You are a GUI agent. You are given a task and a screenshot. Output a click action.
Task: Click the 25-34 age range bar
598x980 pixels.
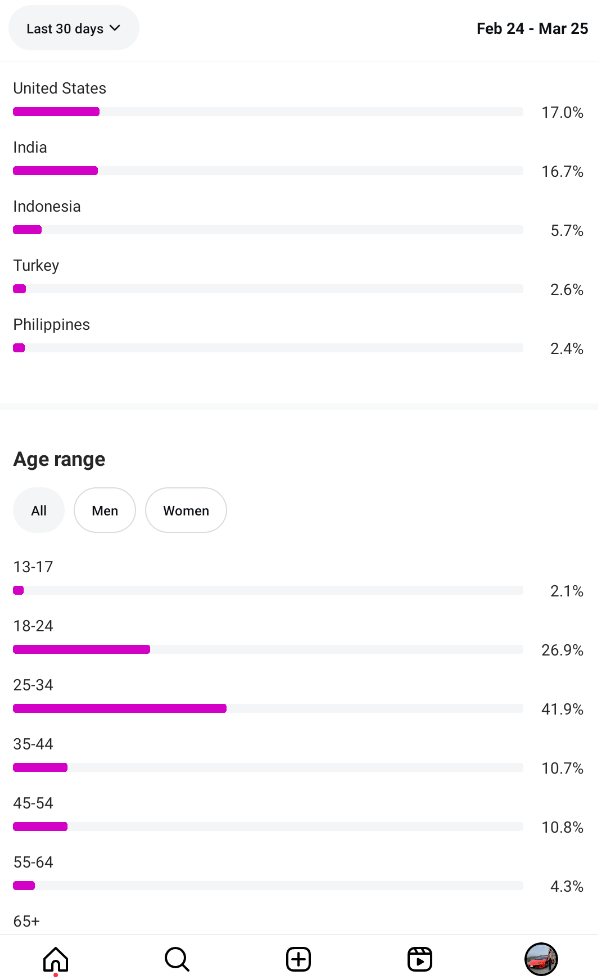pyautogui.click(x=268, y=708)
